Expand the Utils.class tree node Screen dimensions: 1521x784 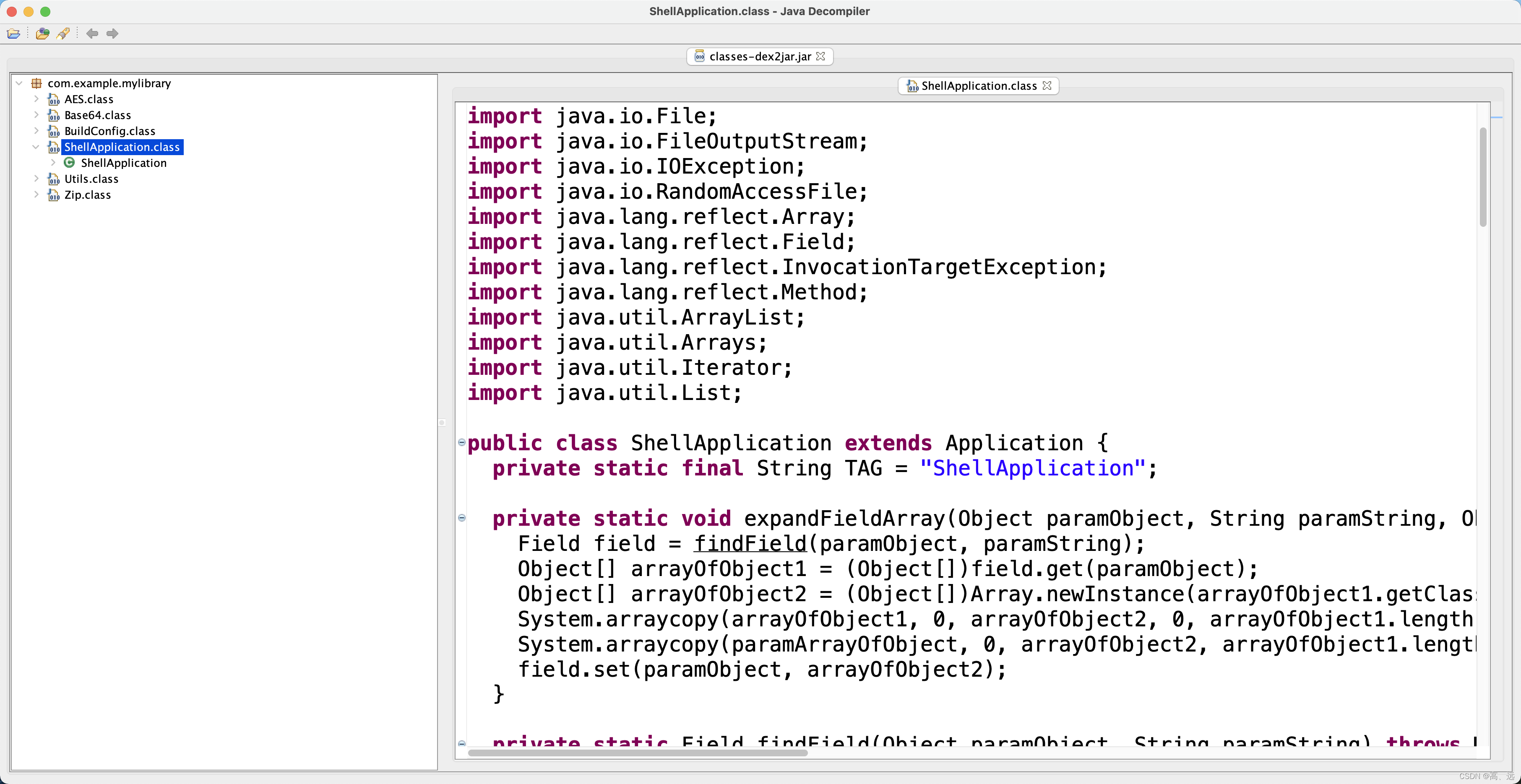pos(36,178)
